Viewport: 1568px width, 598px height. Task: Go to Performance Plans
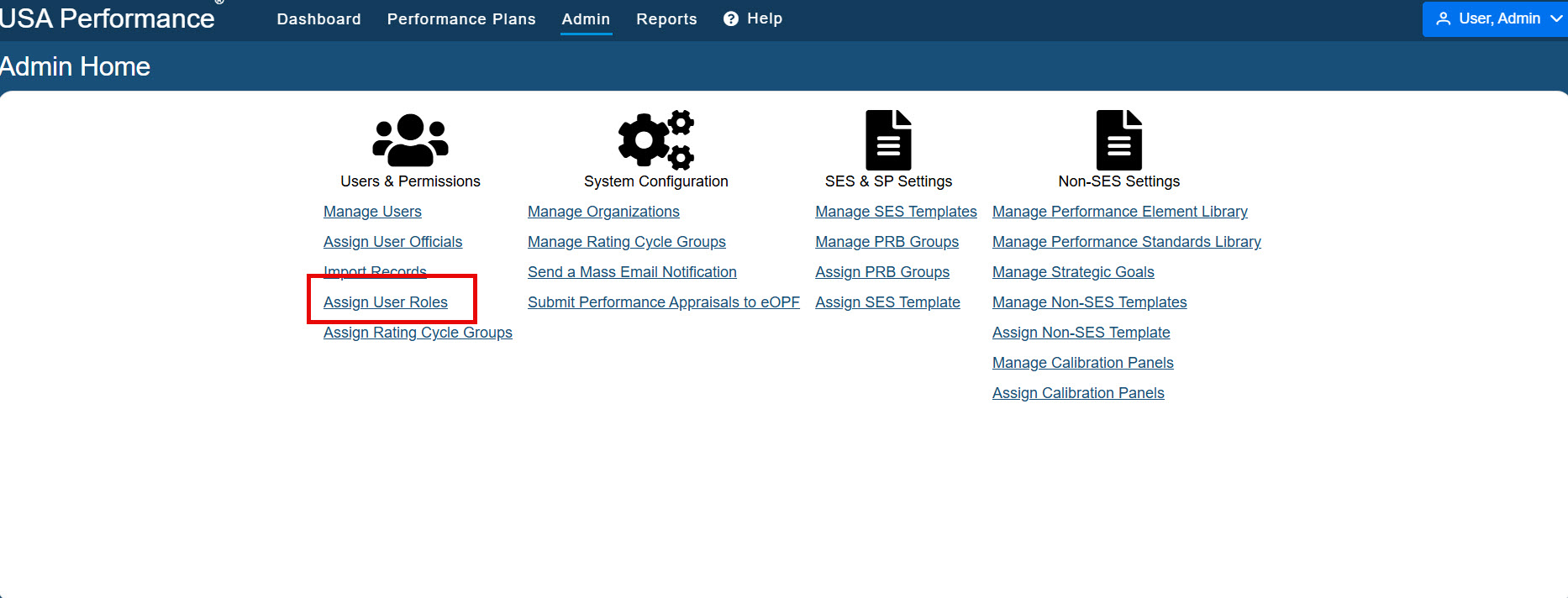[461, 18]
